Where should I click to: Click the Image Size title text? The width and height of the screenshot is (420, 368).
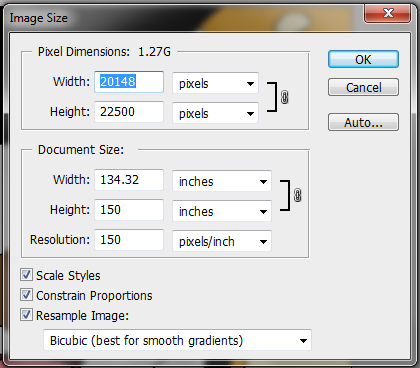[38, 18]
